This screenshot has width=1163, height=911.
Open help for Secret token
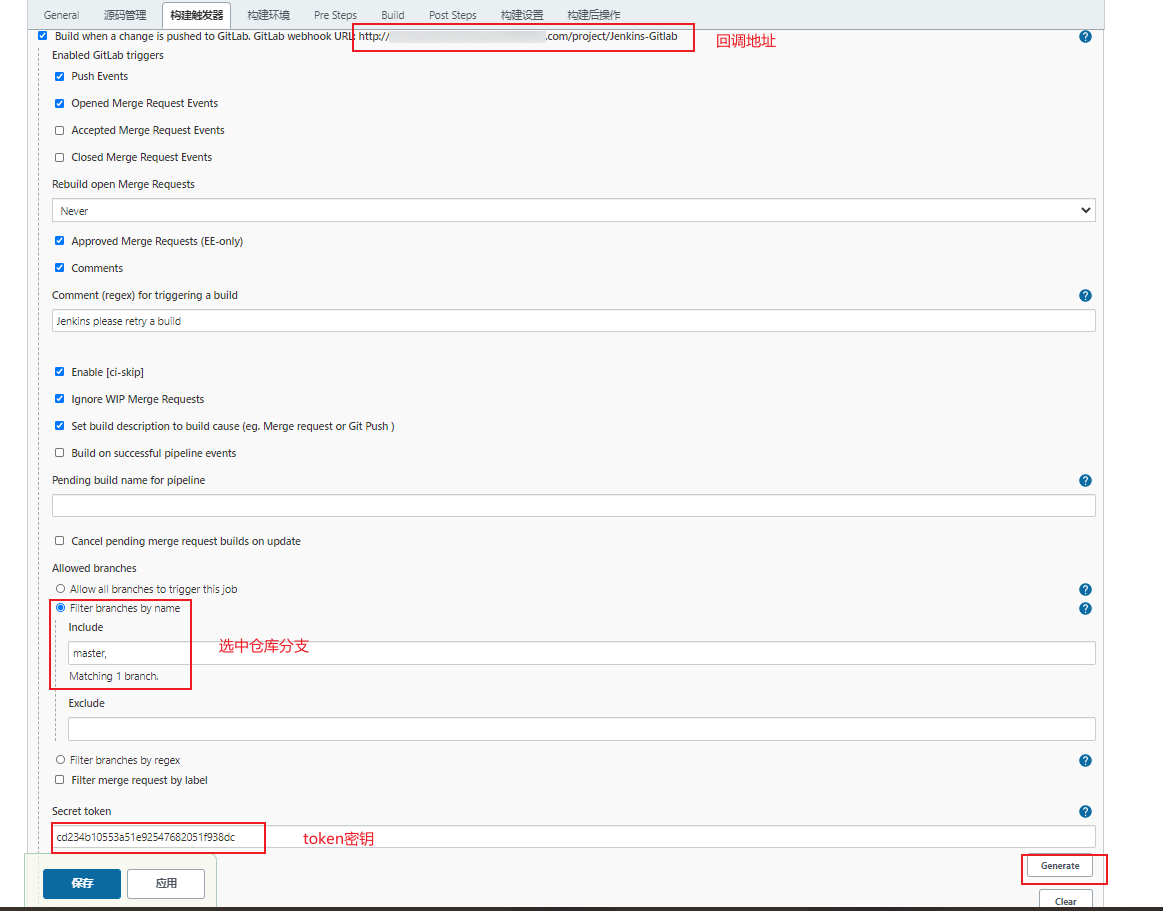(1085, 812)
